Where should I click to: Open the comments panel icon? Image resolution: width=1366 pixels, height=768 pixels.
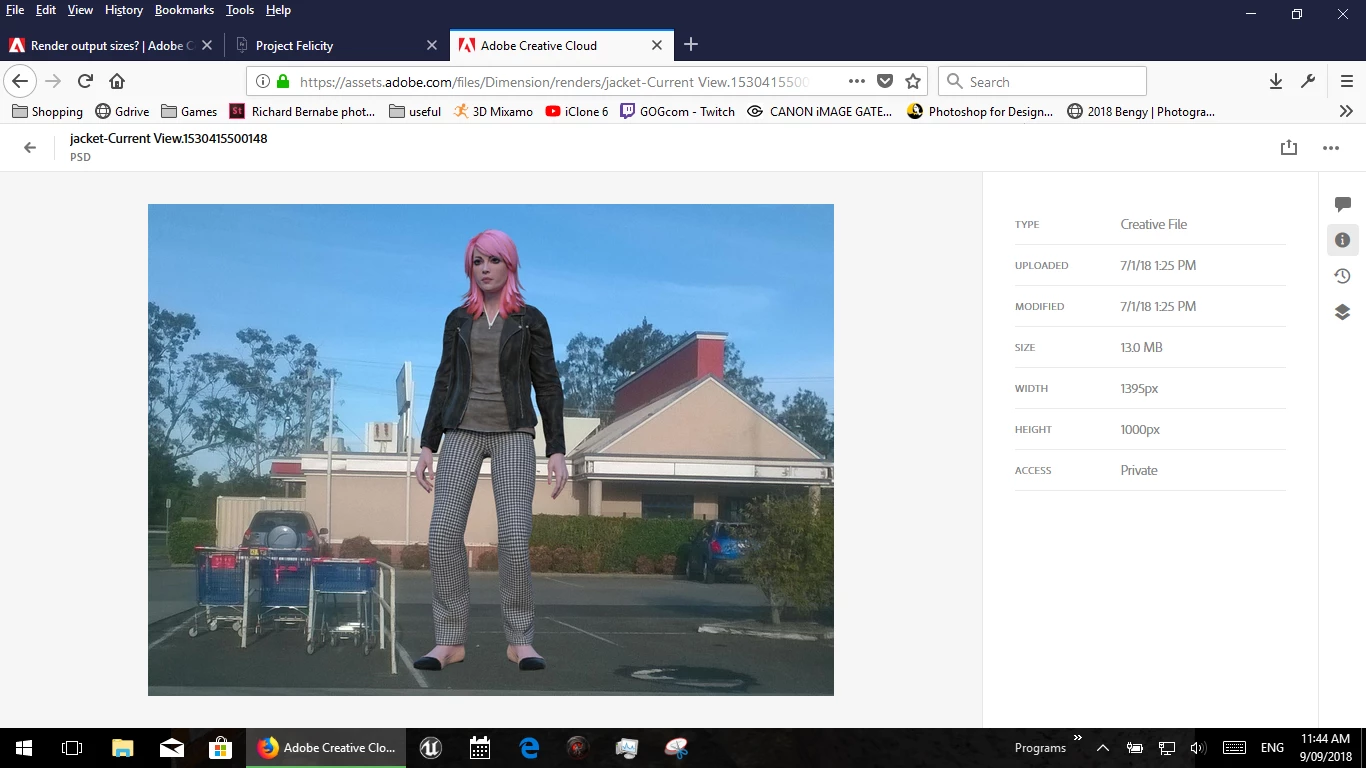click(1342, 204)
